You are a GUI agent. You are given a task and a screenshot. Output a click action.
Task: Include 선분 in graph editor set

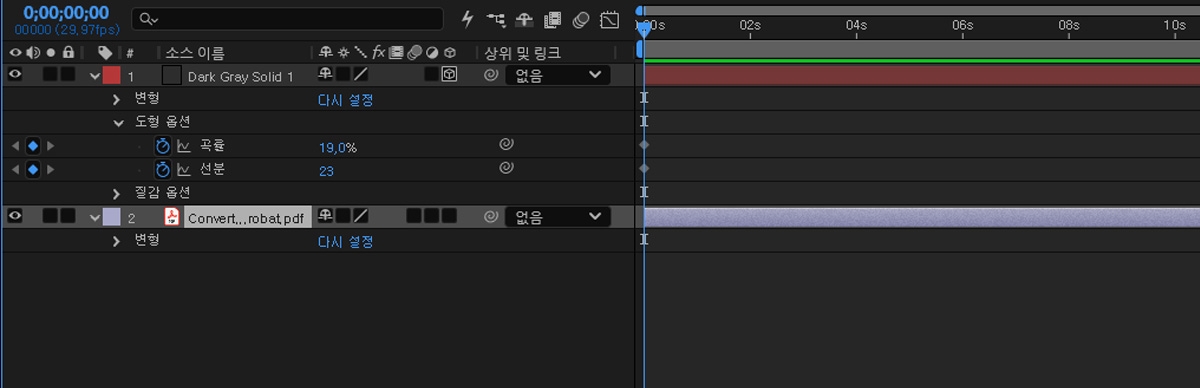coord(184,170)
